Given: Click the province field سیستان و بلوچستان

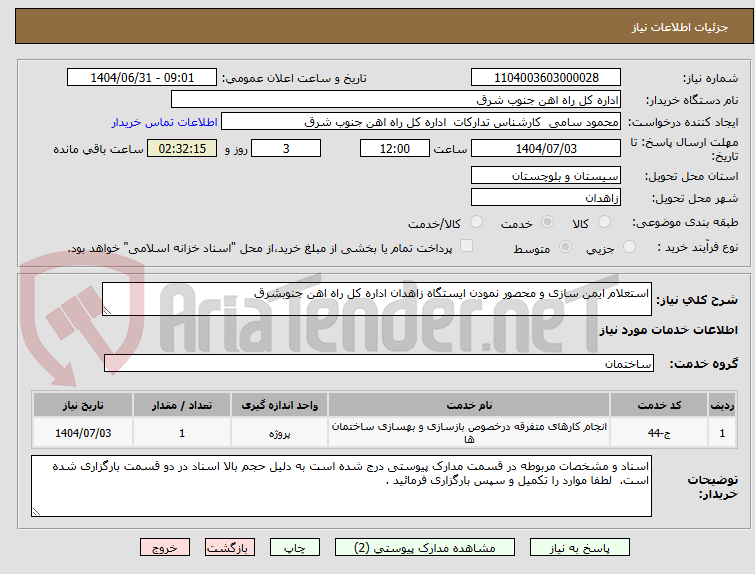Looking at the screenshot, I should point(546,176).
